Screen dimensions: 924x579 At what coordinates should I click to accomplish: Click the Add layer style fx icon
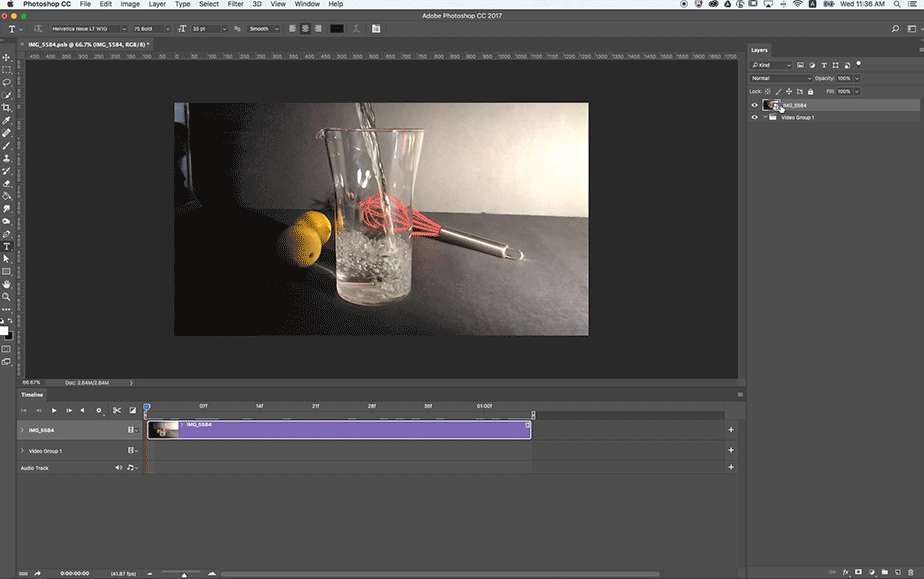846,572
